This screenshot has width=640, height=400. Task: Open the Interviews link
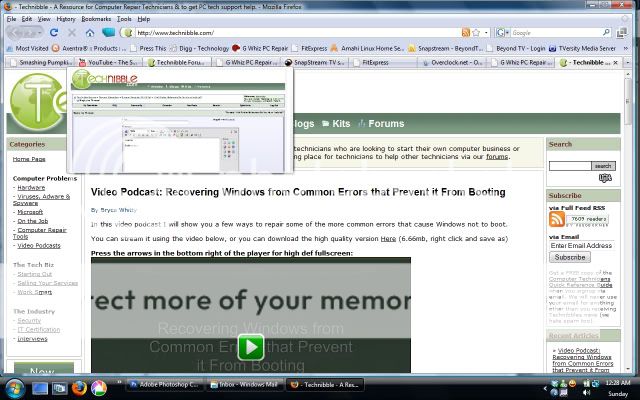click(32, 339)
